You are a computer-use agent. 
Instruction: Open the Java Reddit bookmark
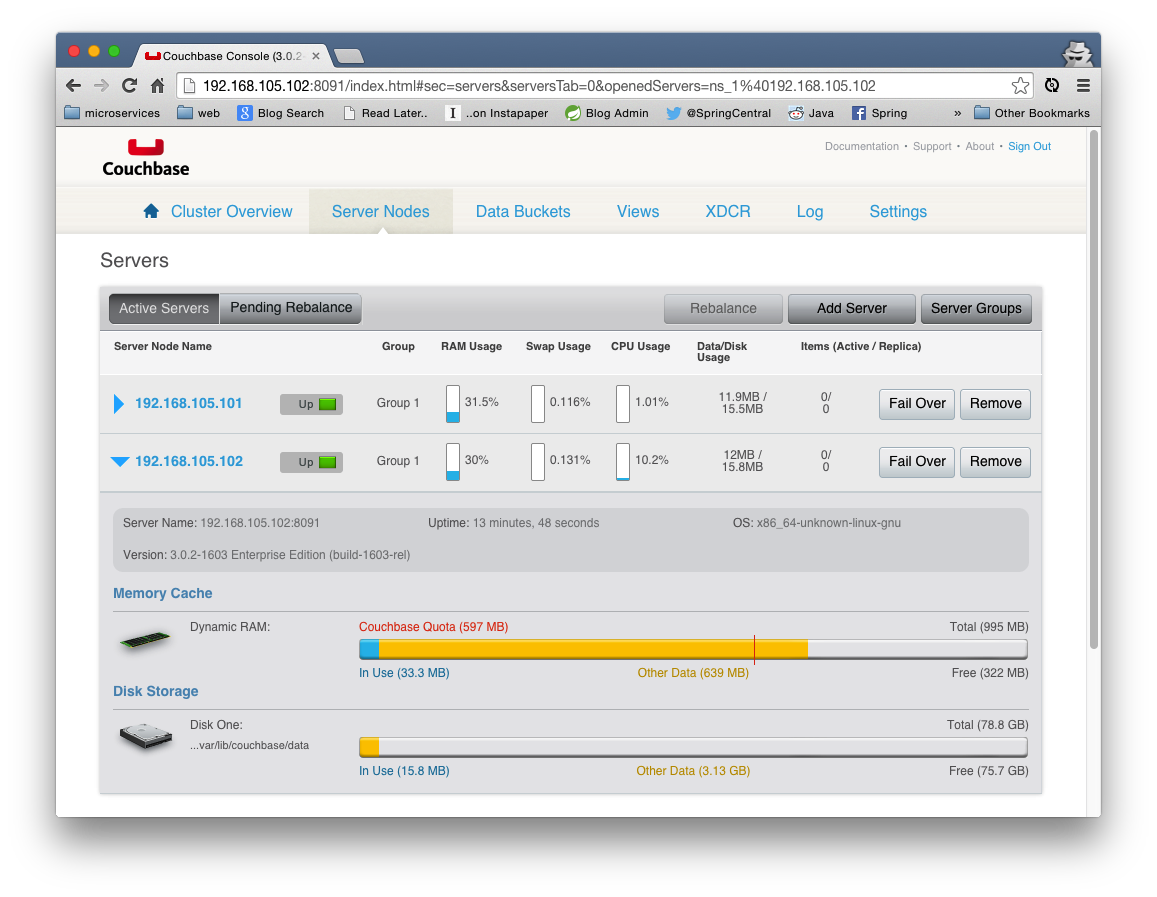[x=810, y=113]
